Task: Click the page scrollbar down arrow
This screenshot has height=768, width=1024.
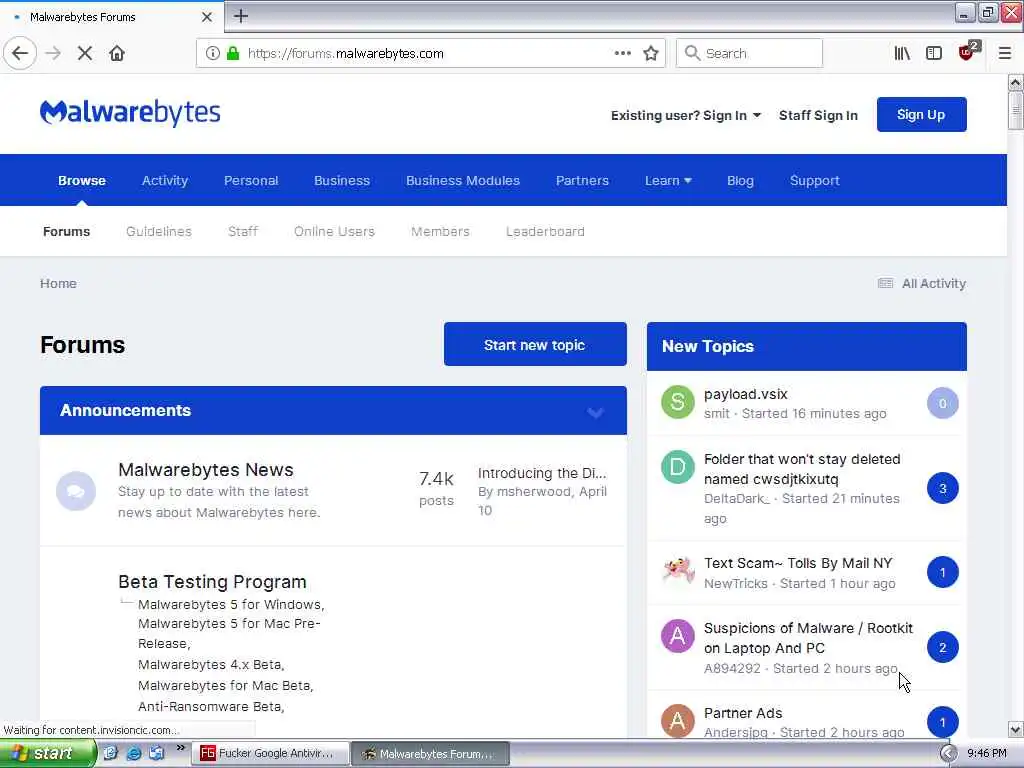Action: point(1015,729)
